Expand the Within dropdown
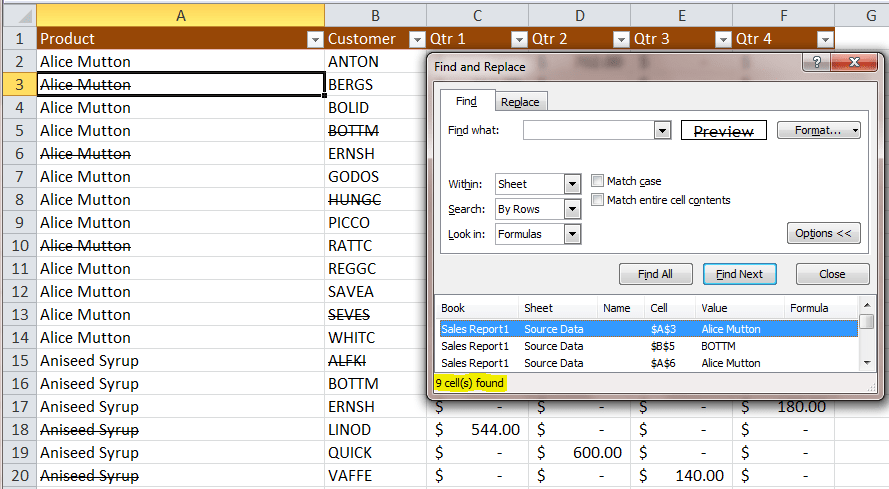 (x=572, y=184)
